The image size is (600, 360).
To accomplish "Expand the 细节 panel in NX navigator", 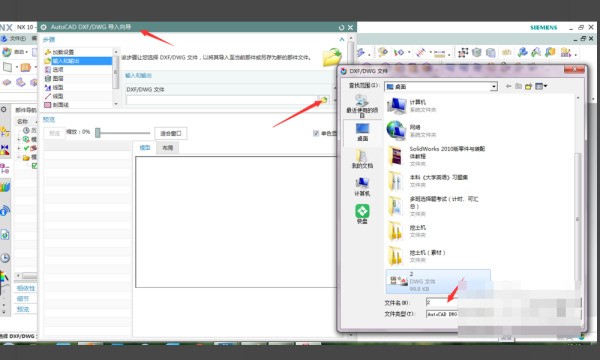I will point(23,298).
